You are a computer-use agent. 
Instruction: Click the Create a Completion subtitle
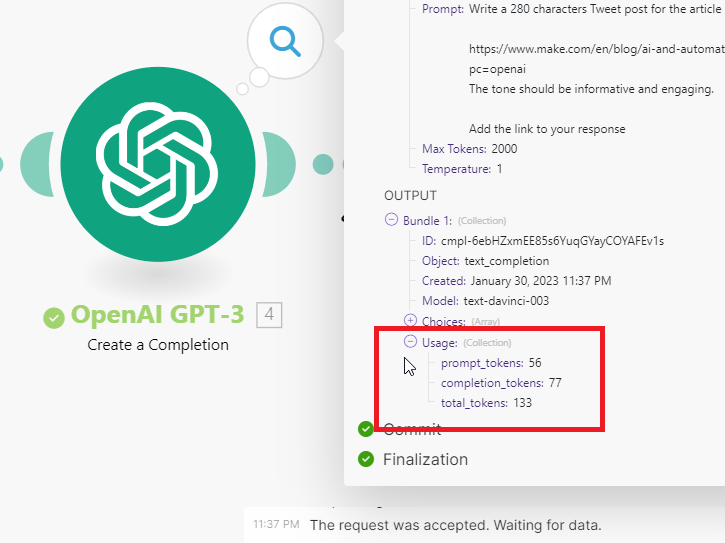pos(158,345)
